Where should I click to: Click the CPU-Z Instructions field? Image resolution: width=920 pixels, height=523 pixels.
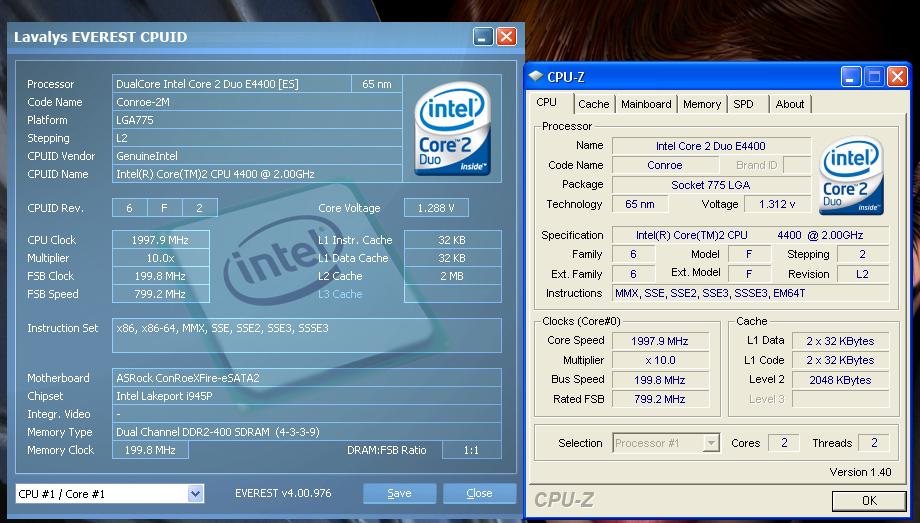(x=750, y=293)
